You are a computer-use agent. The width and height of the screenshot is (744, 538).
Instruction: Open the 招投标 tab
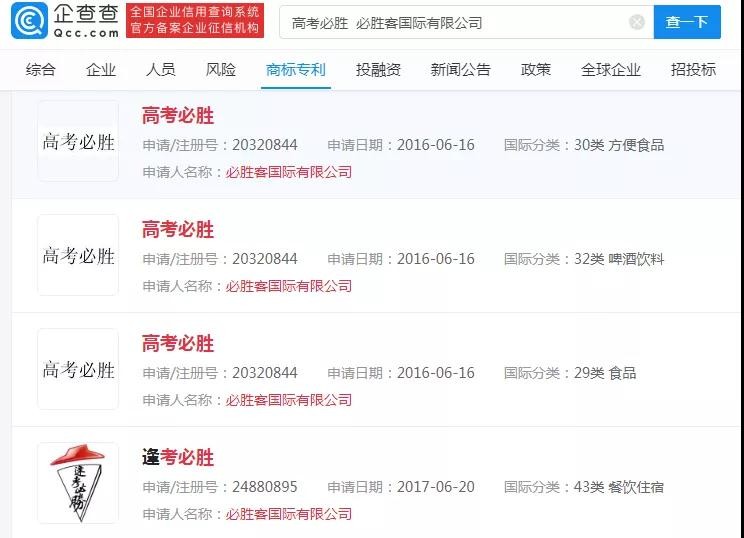(693, 69)
